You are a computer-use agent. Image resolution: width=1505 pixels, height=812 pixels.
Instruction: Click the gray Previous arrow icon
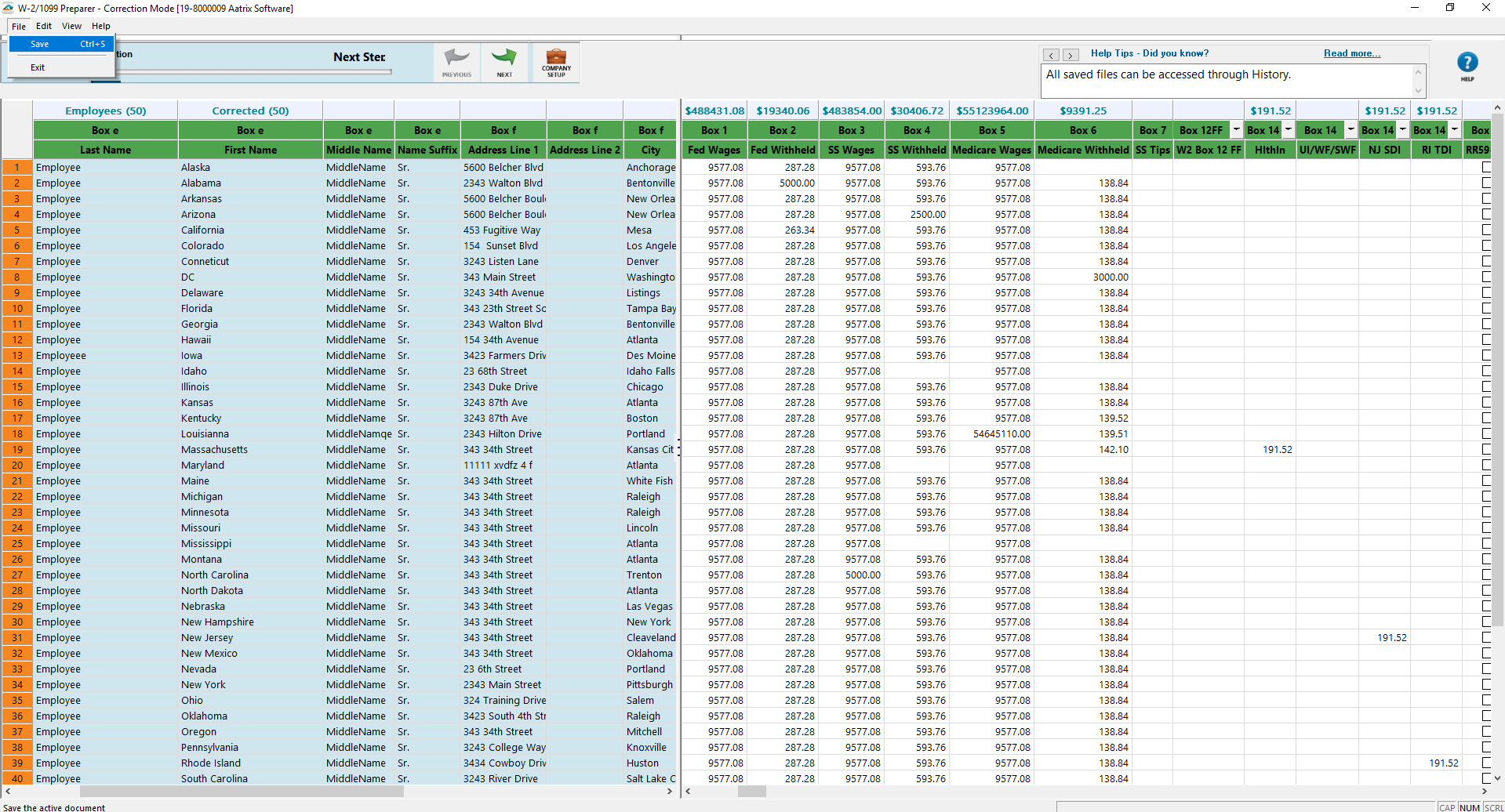456,60
